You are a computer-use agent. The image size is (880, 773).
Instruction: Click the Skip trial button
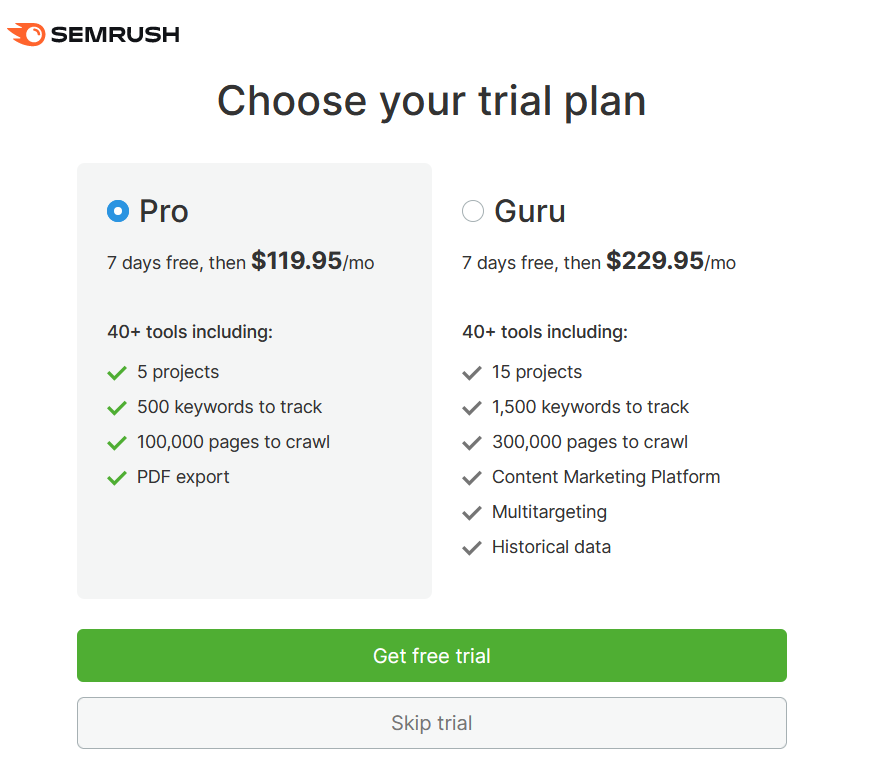pyautogui.click(x=432, y=723)
